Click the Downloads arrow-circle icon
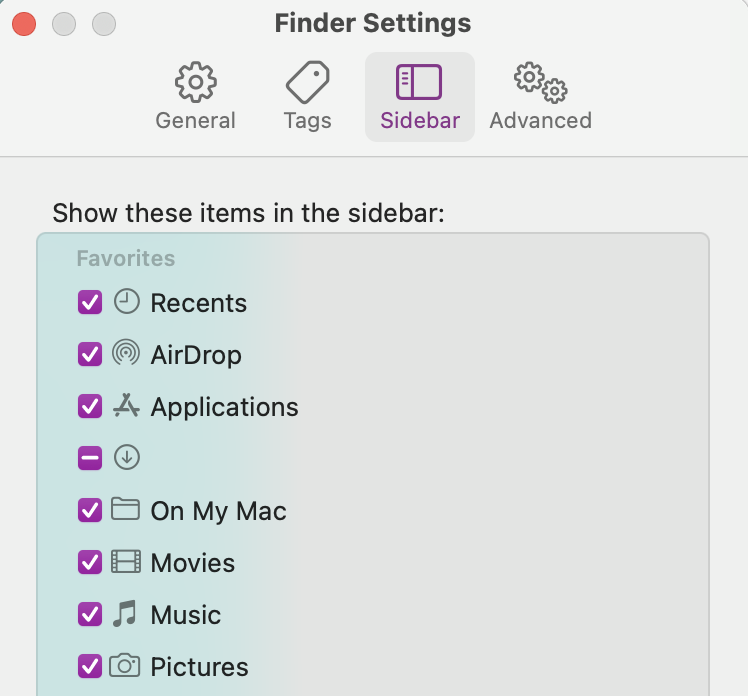The width and height of the screenshot is (748, 696). [126, 458]
